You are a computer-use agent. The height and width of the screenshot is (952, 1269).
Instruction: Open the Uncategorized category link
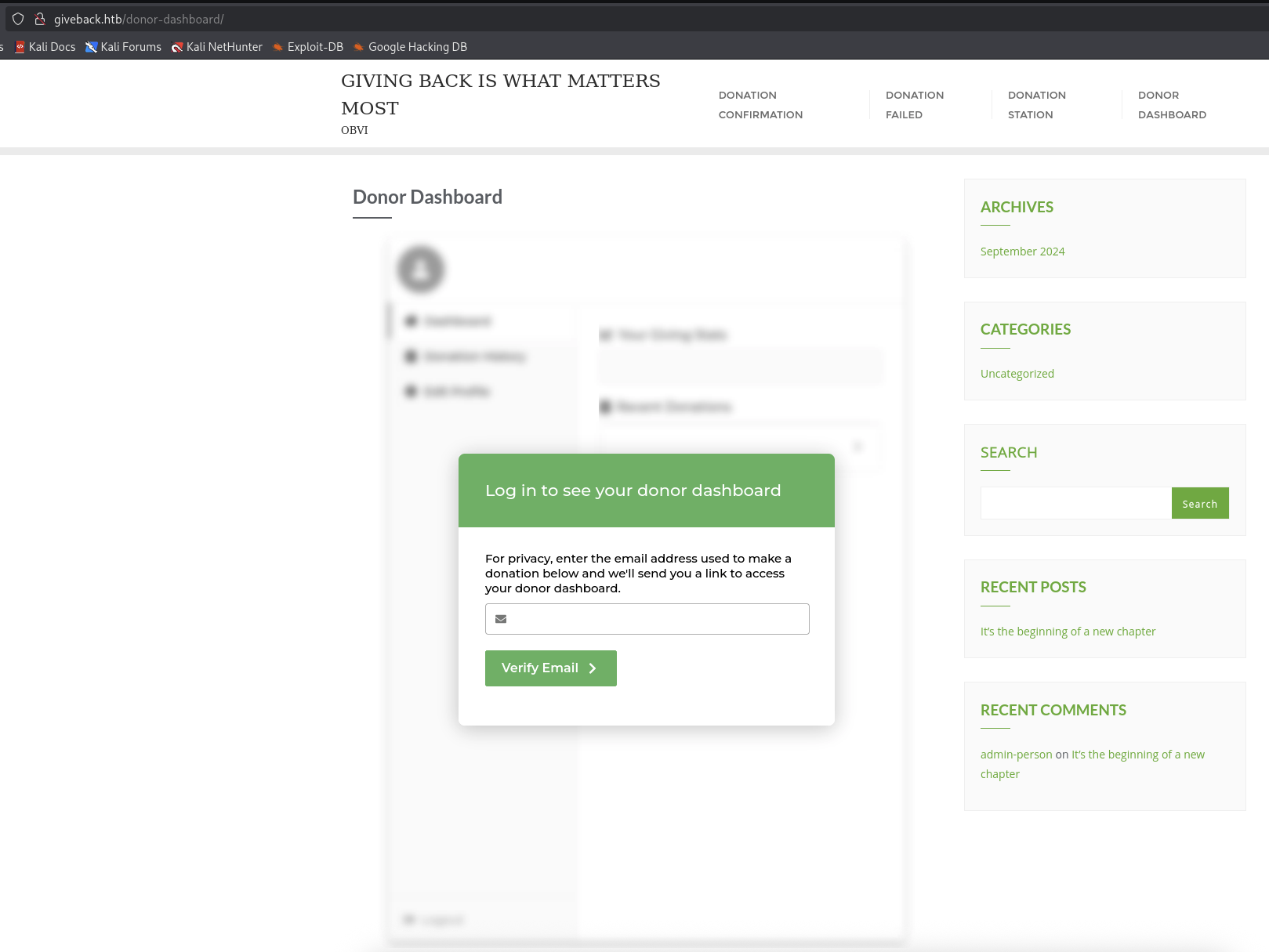point(1017,373)
